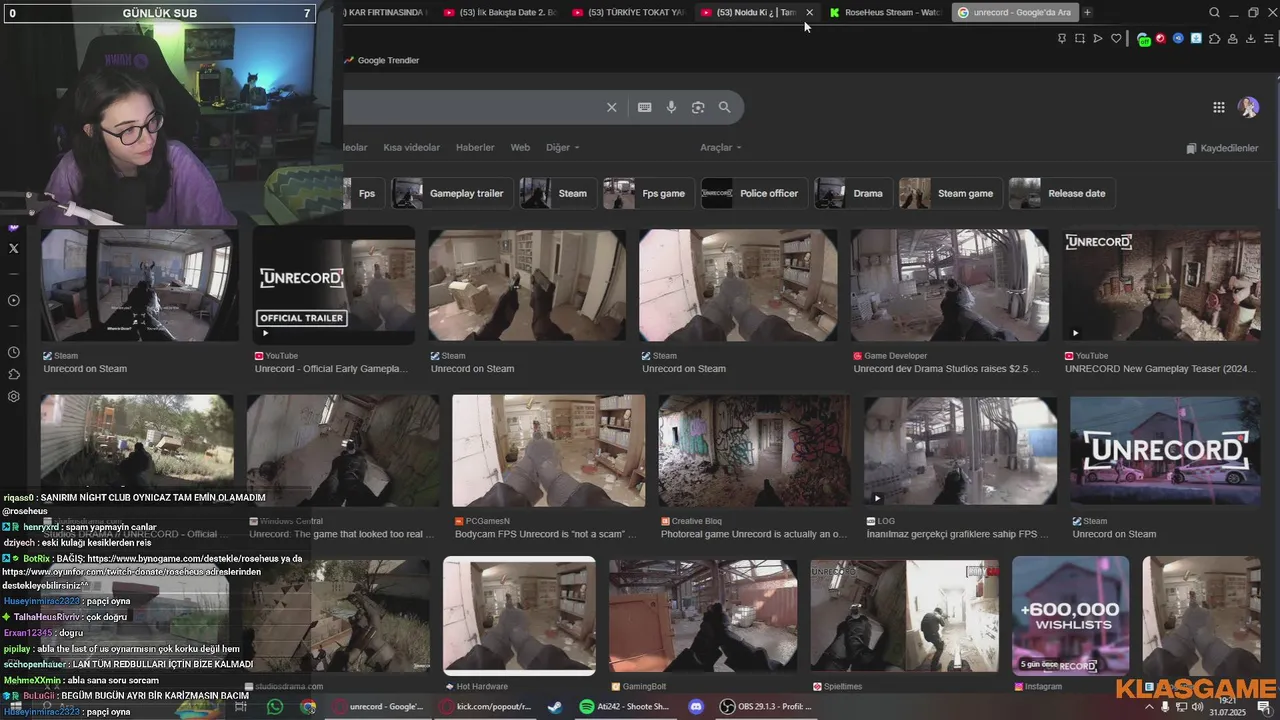Switch to 'TÜRKİYE TOKAT' YouTube tab

[x=630, y=12]
